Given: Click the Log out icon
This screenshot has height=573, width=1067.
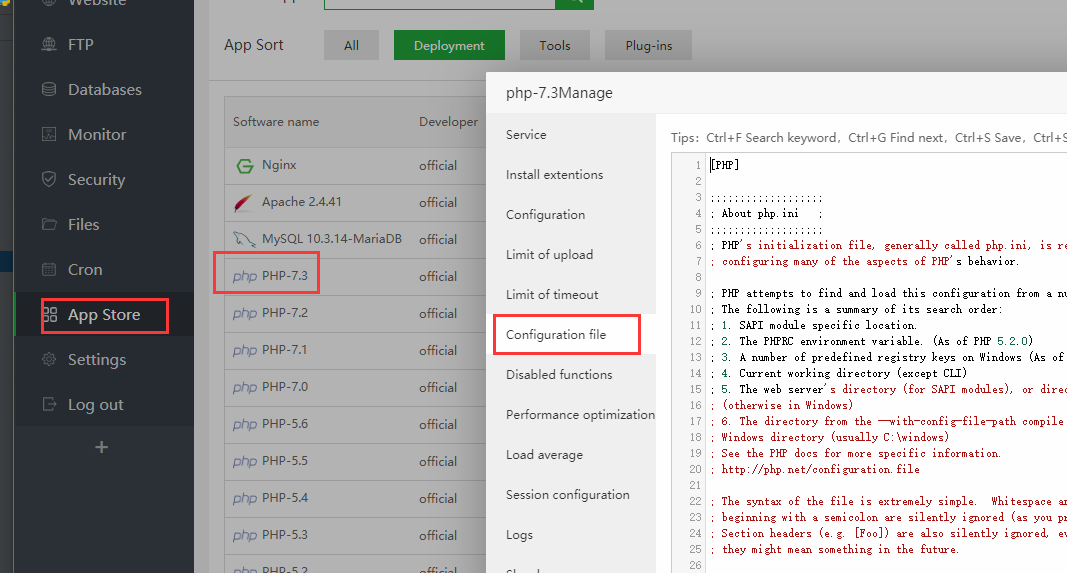Looking at the screenshot, I should [x=49, y=405].
